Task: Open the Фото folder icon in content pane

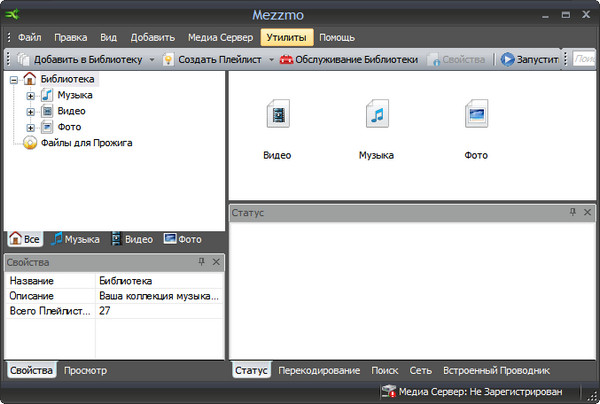Action: point(476,116)
